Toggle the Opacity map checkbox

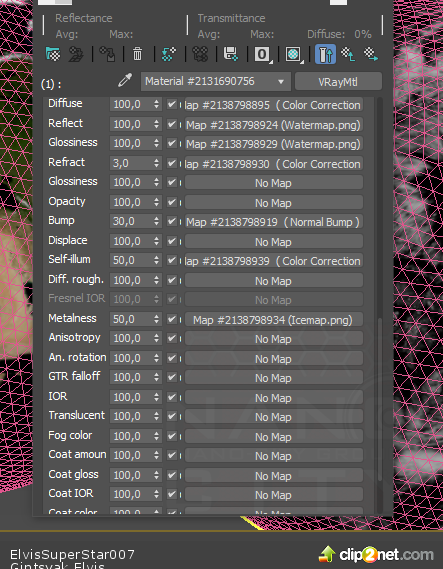[x=172, y=202]
